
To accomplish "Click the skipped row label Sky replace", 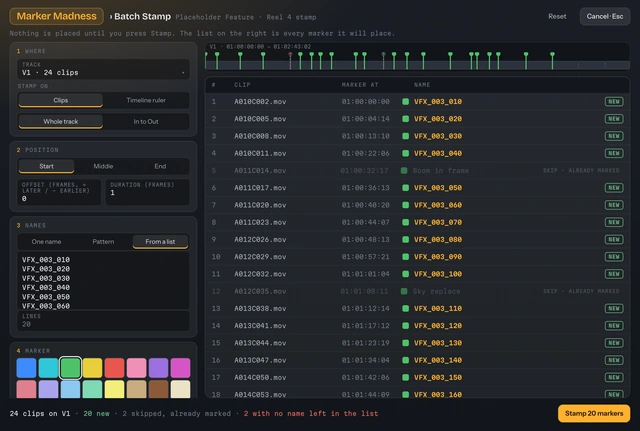I will click(x=436, y=291).
